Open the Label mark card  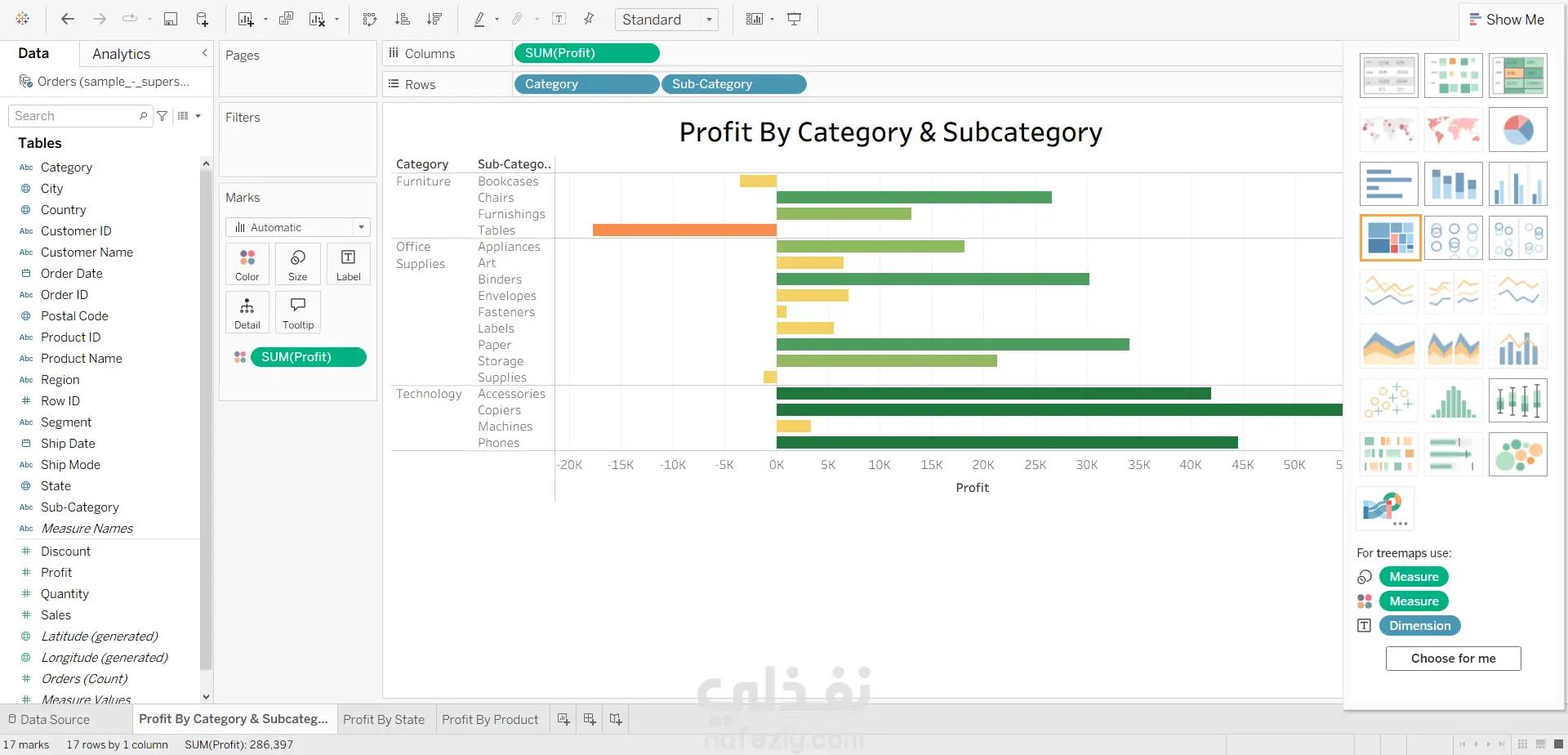point(349,264)
